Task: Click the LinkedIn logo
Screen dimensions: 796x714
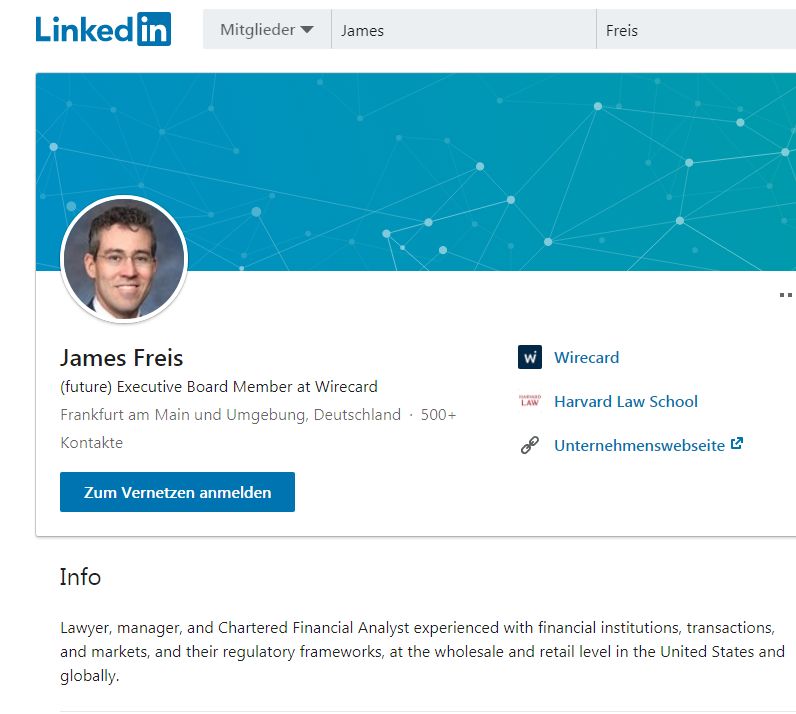Action: coord(103,29)
